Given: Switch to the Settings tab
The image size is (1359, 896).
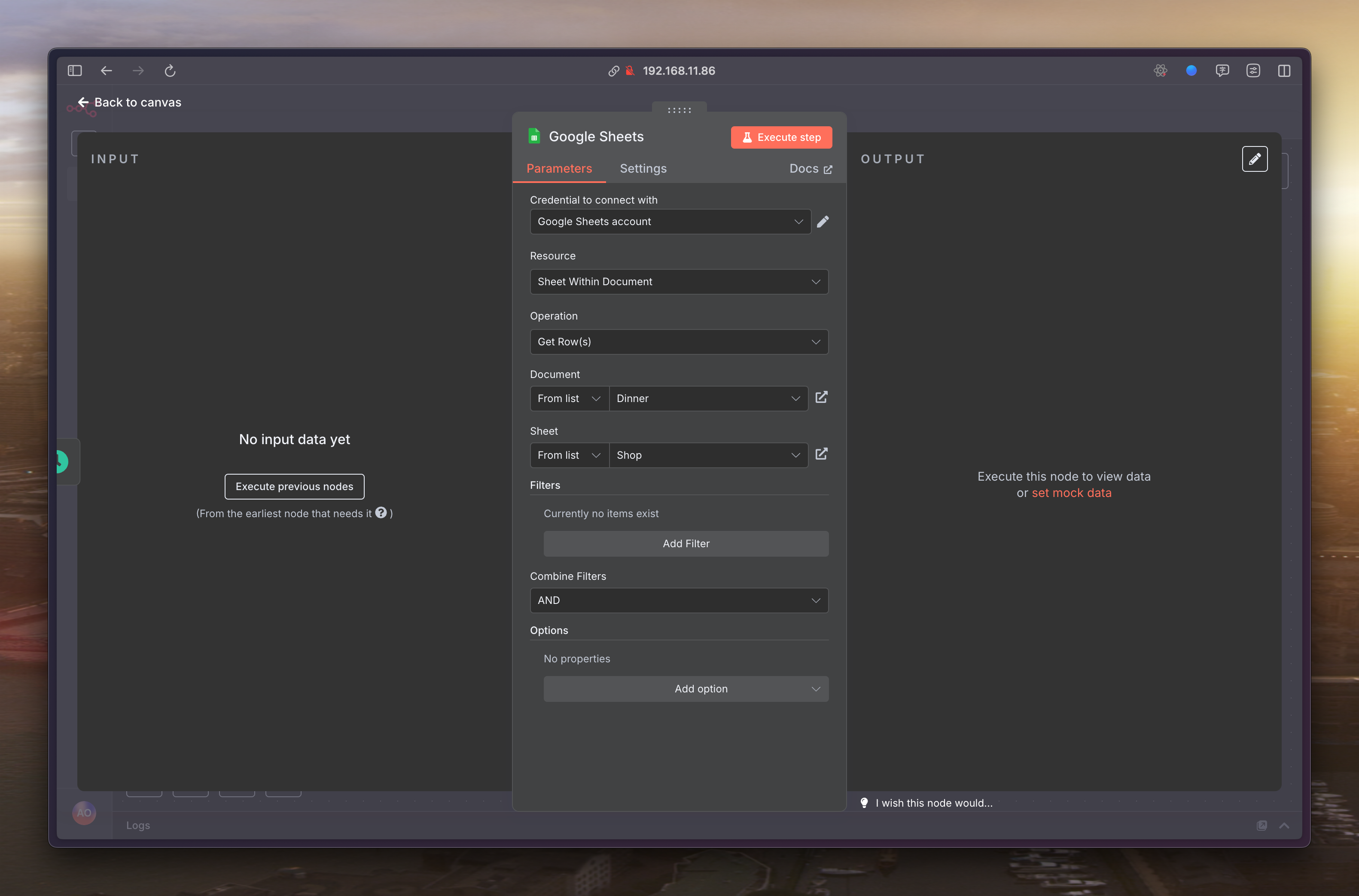Looking at the screenshot, I should [x=643, y=168].
